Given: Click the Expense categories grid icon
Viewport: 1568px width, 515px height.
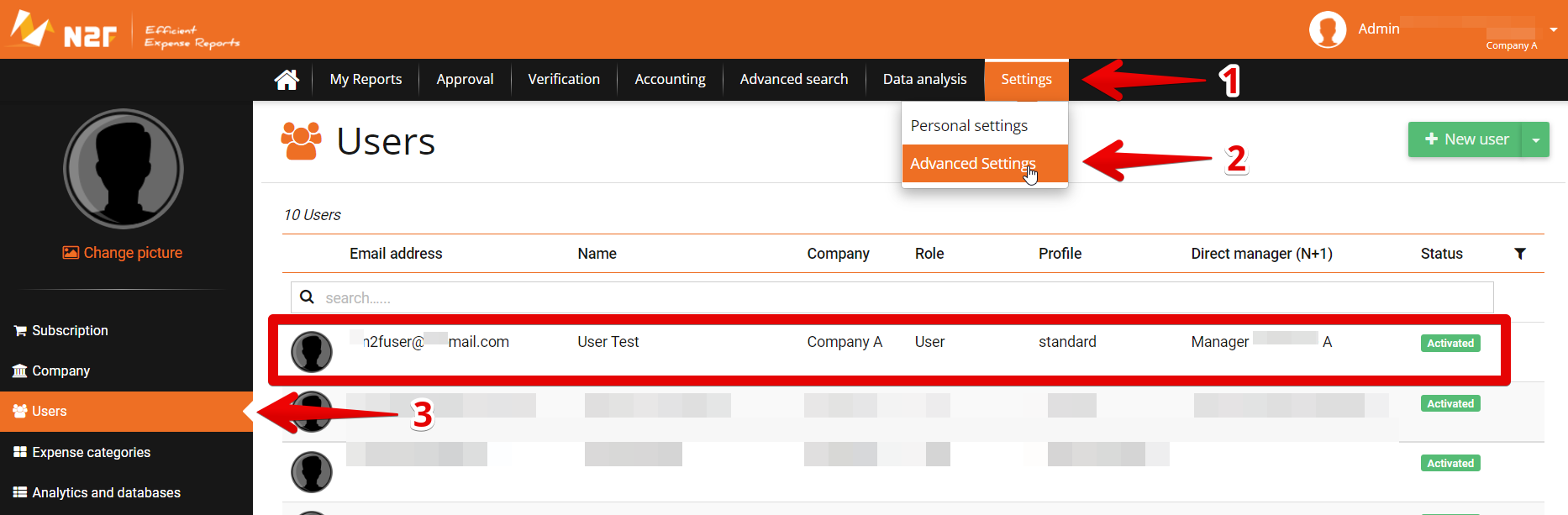Looking at the screenshot, I should [20, 452].
